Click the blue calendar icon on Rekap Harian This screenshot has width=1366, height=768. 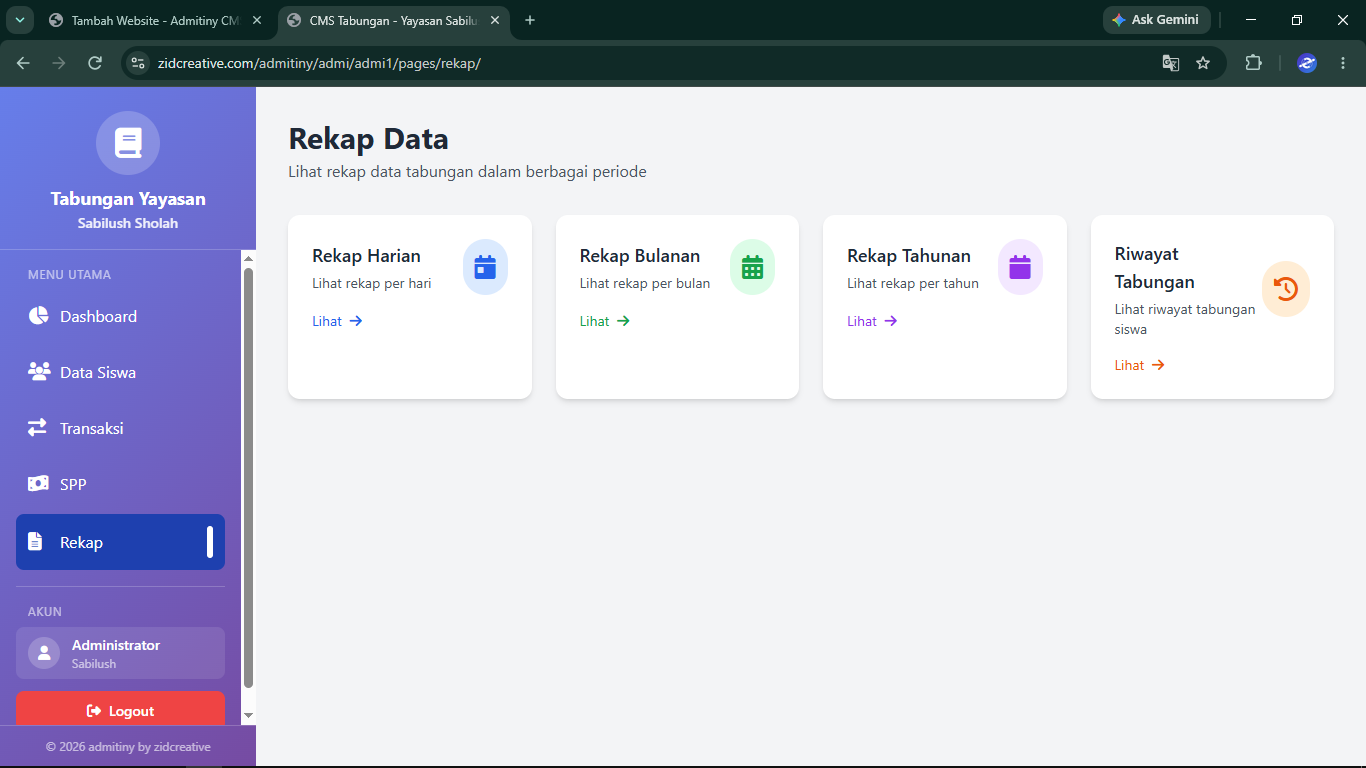point(485,267)
